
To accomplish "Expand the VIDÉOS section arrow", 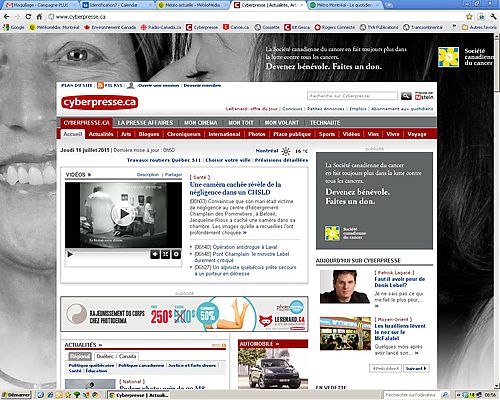I will click(x=89, y=175).
